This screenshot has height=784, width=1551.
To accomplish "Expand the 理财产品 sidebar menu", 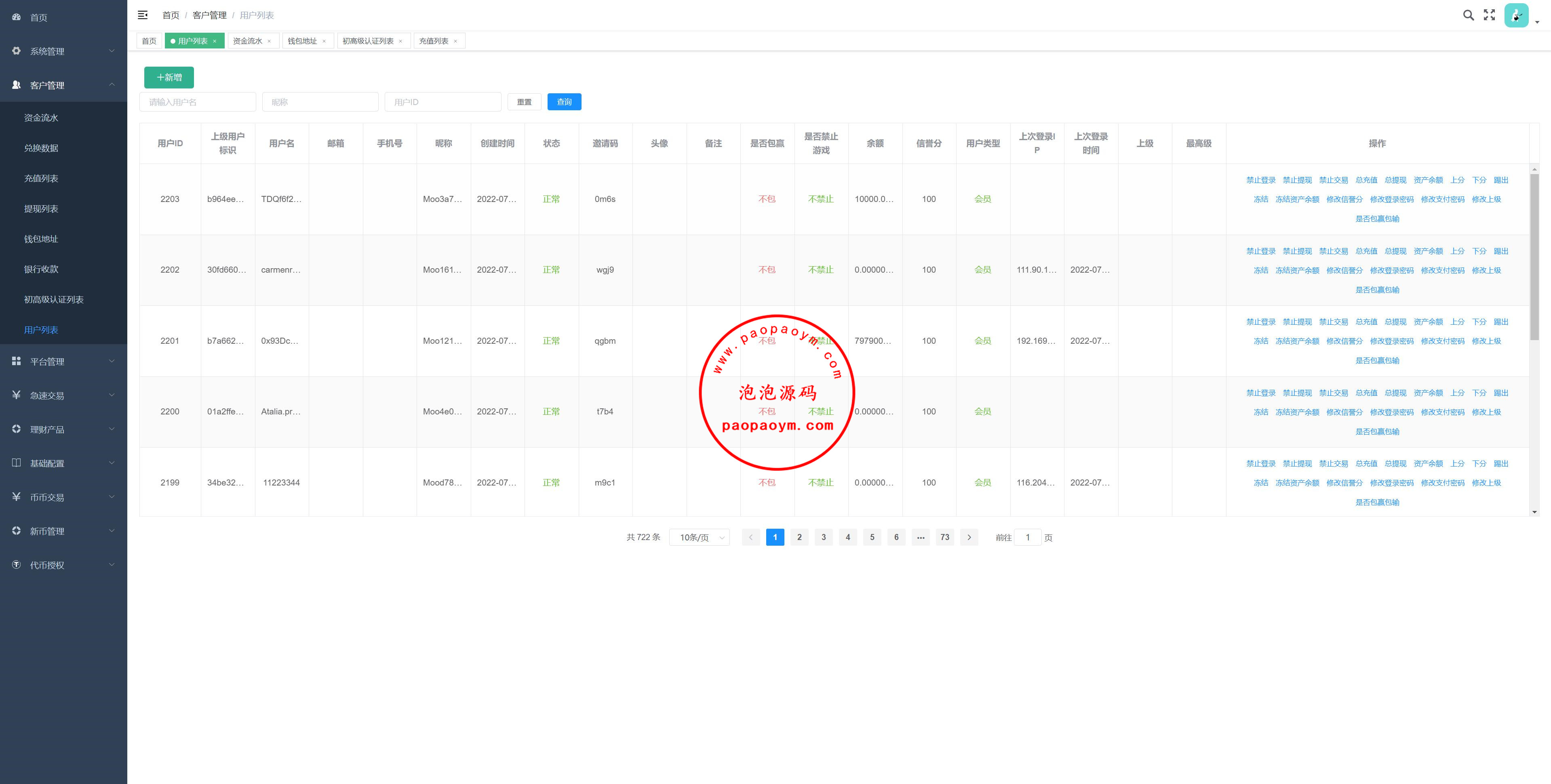I will point(63,429).
